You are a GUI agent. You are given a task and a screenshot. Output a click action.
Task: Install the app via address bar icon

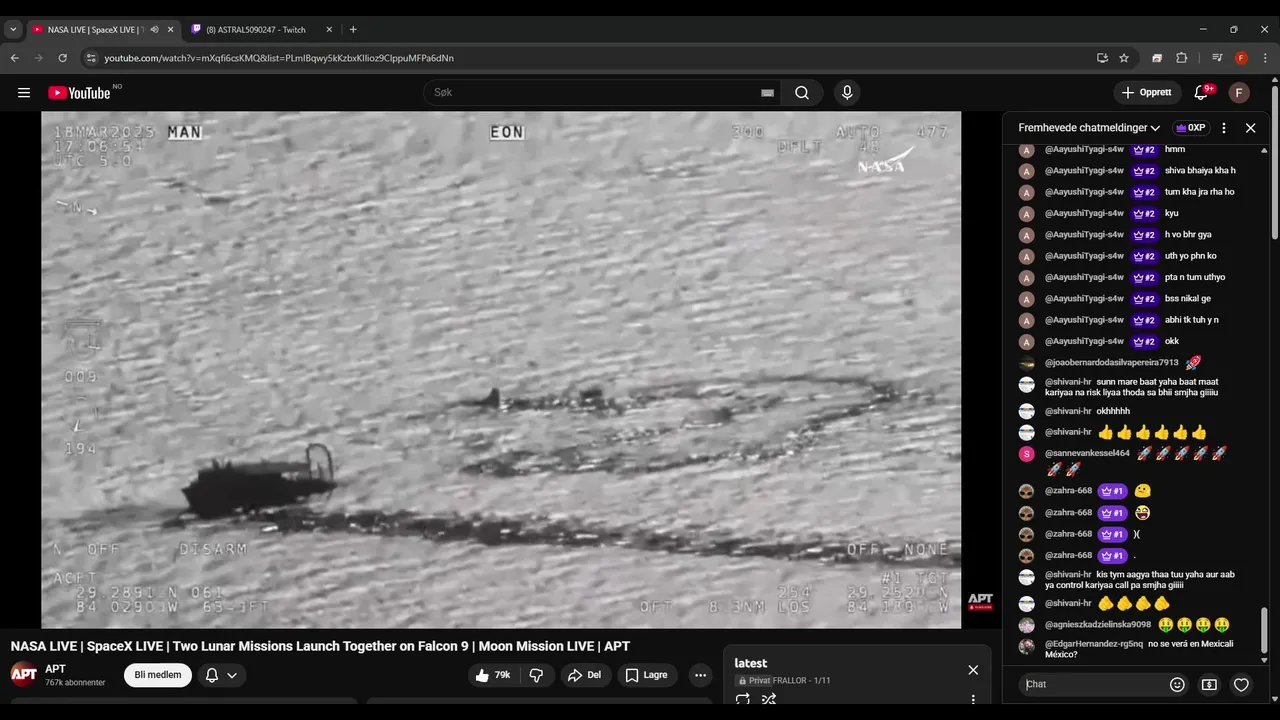coord(1102,58)
